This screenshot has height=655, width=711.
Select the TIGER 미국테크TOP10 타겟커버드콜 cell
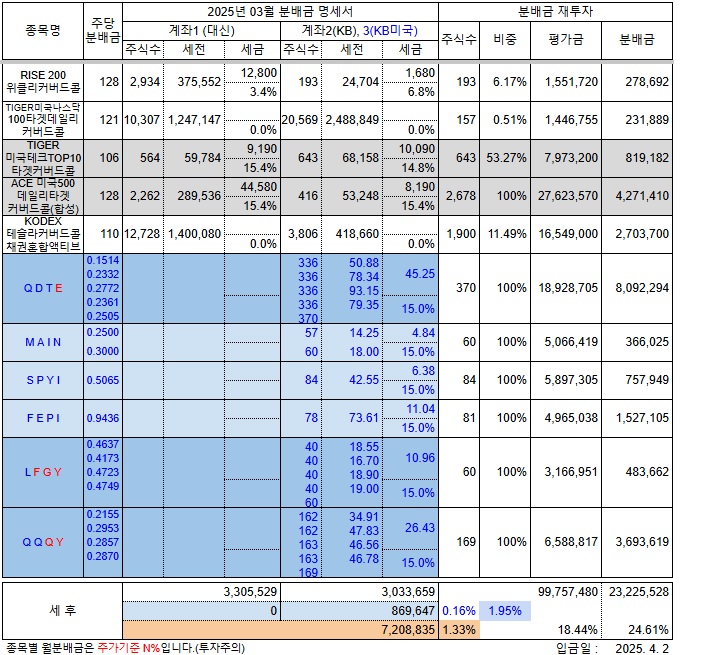(43, 158)
